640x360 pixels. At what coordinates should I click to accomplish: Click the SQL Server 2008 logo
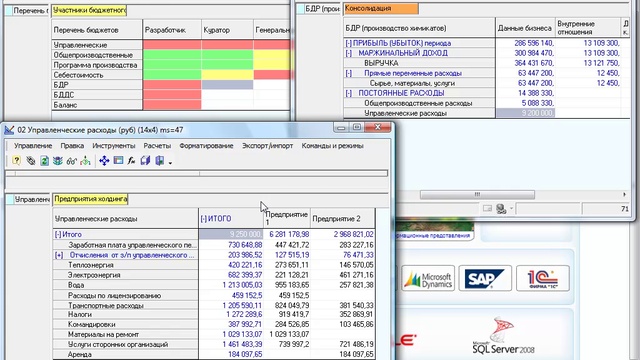[503, 336]
